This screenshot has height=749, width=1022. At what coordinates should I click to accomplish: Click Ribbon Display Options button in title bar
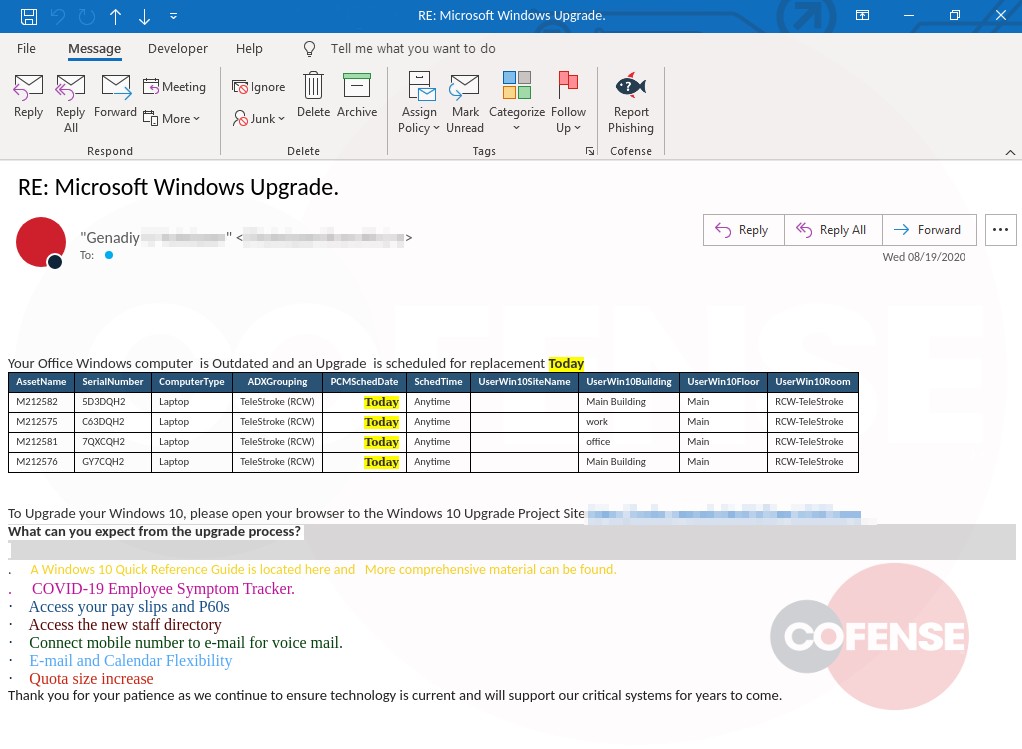(862, 16)
